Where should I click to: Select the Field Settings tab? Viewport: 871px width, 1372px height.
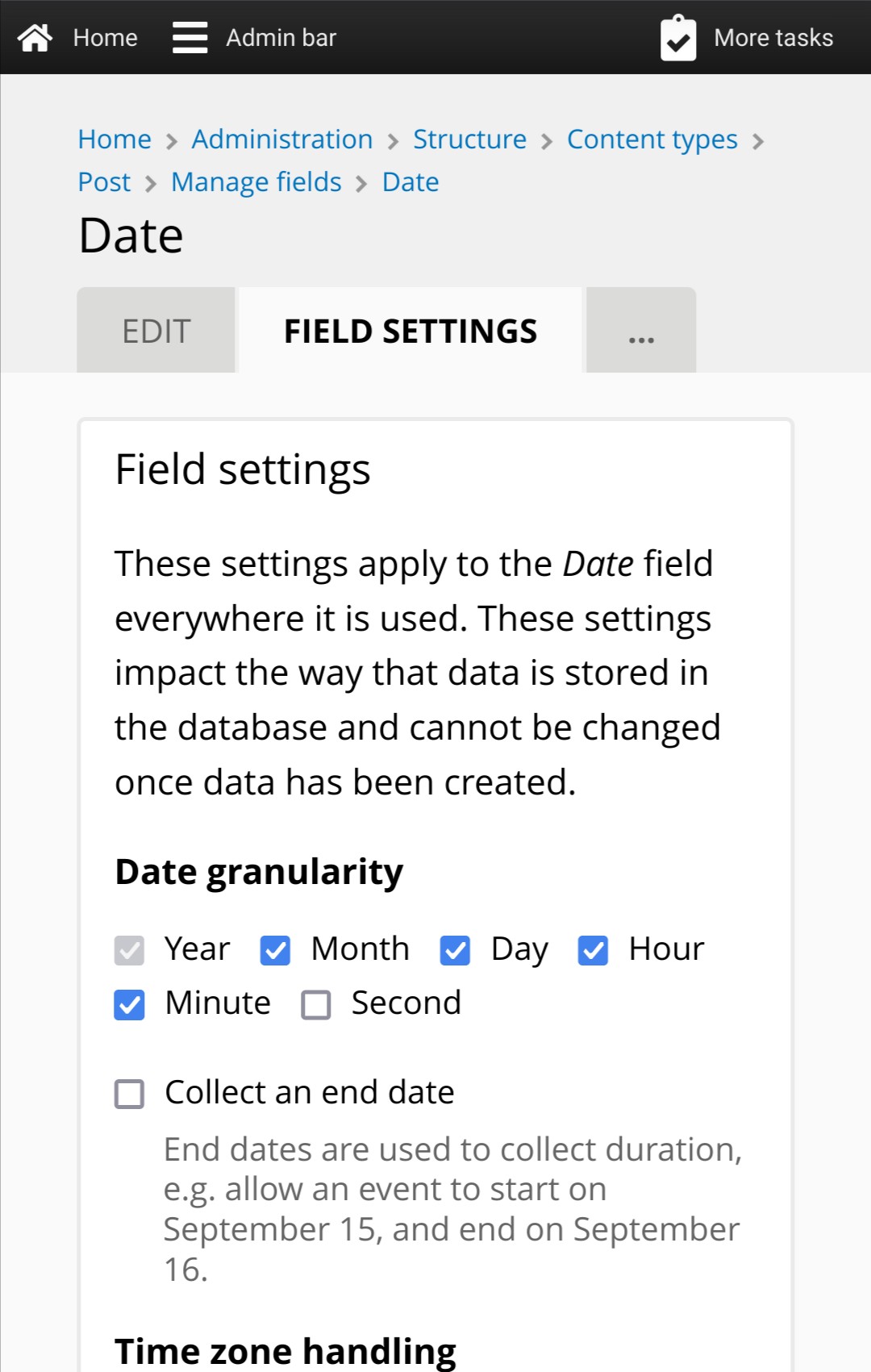(410, 332)
